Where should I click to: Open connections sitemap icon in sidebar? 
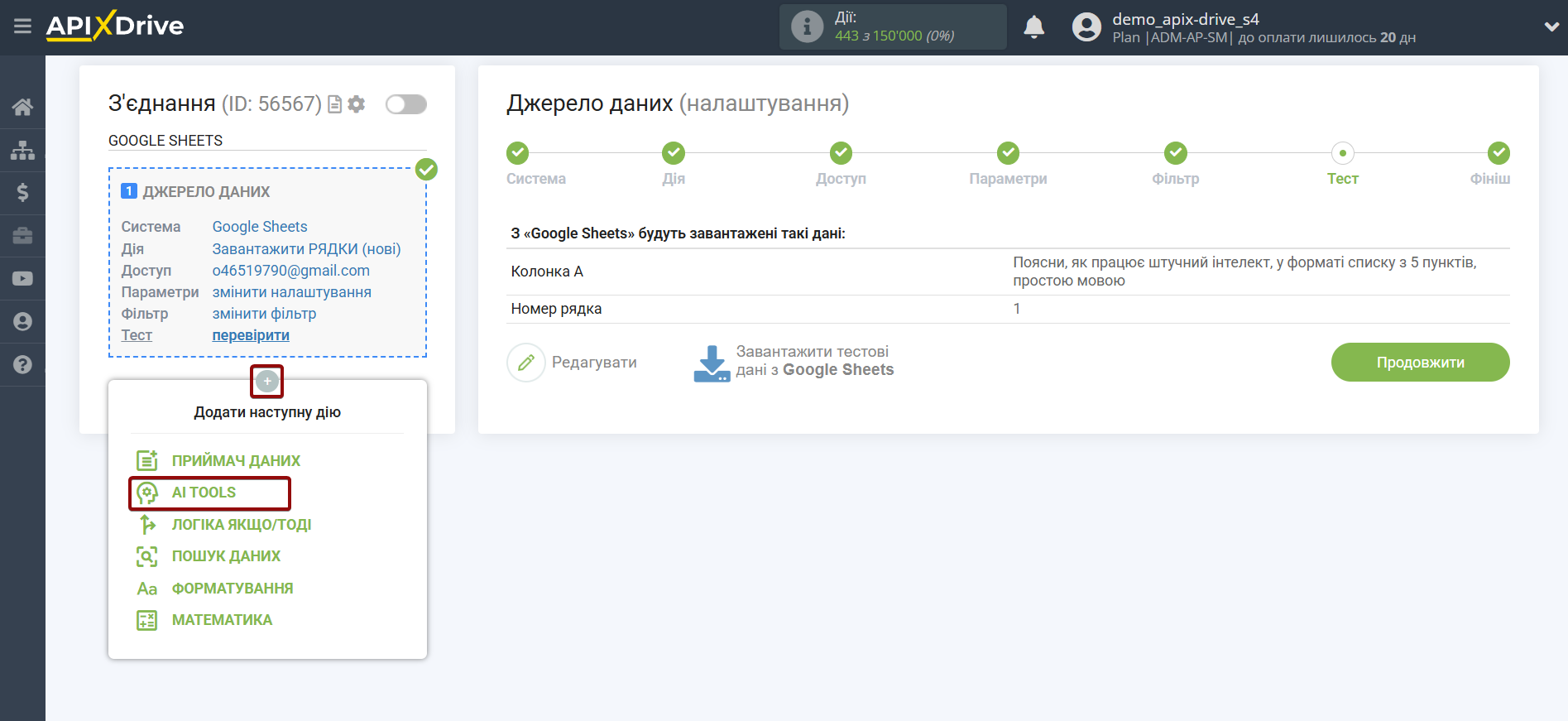click(x=22, y=150)
